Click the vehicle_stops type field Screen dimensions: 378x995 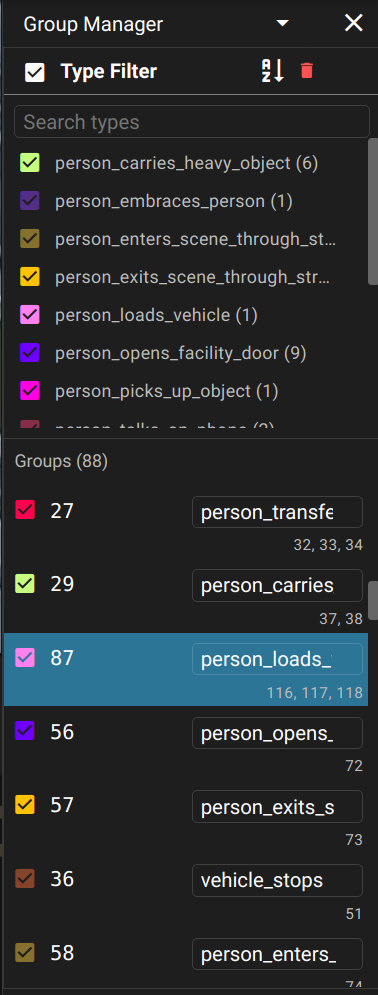coord(277,880)
